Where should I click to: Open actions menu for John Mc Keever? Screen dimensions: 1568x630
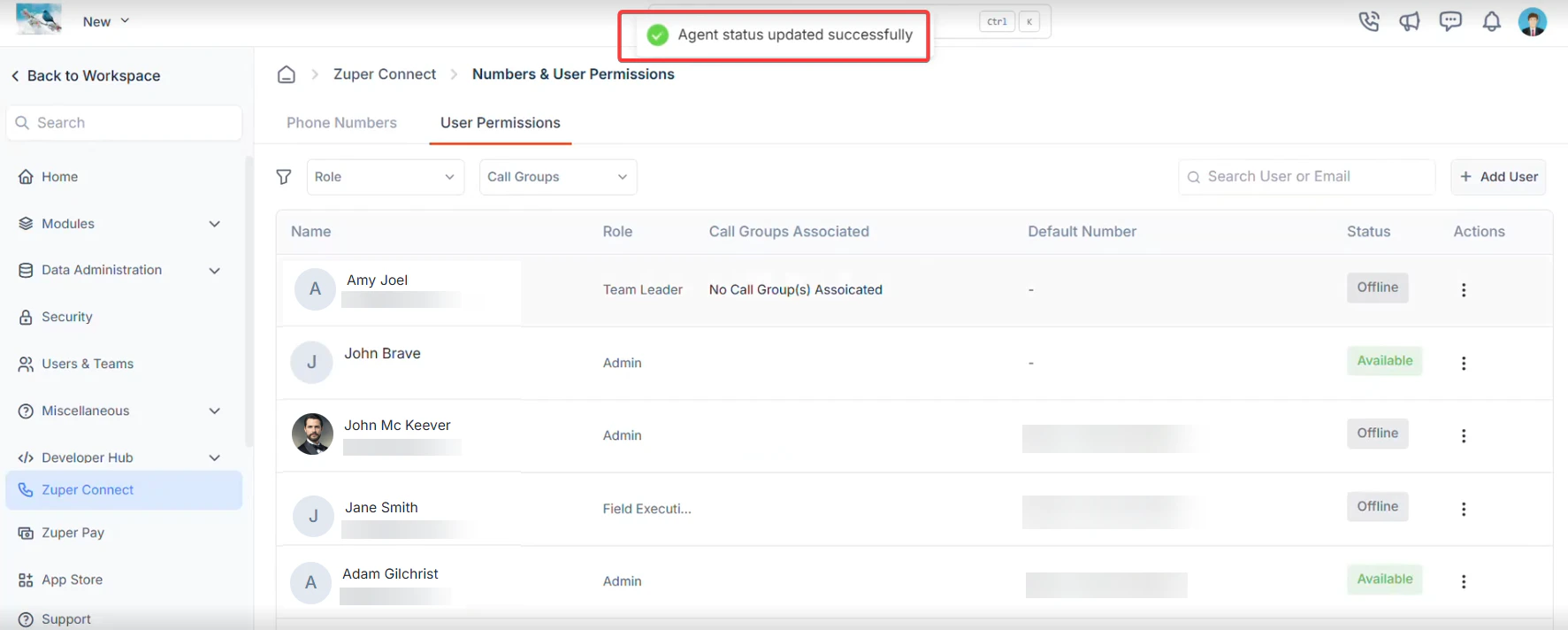click(x=1464, y=436)
